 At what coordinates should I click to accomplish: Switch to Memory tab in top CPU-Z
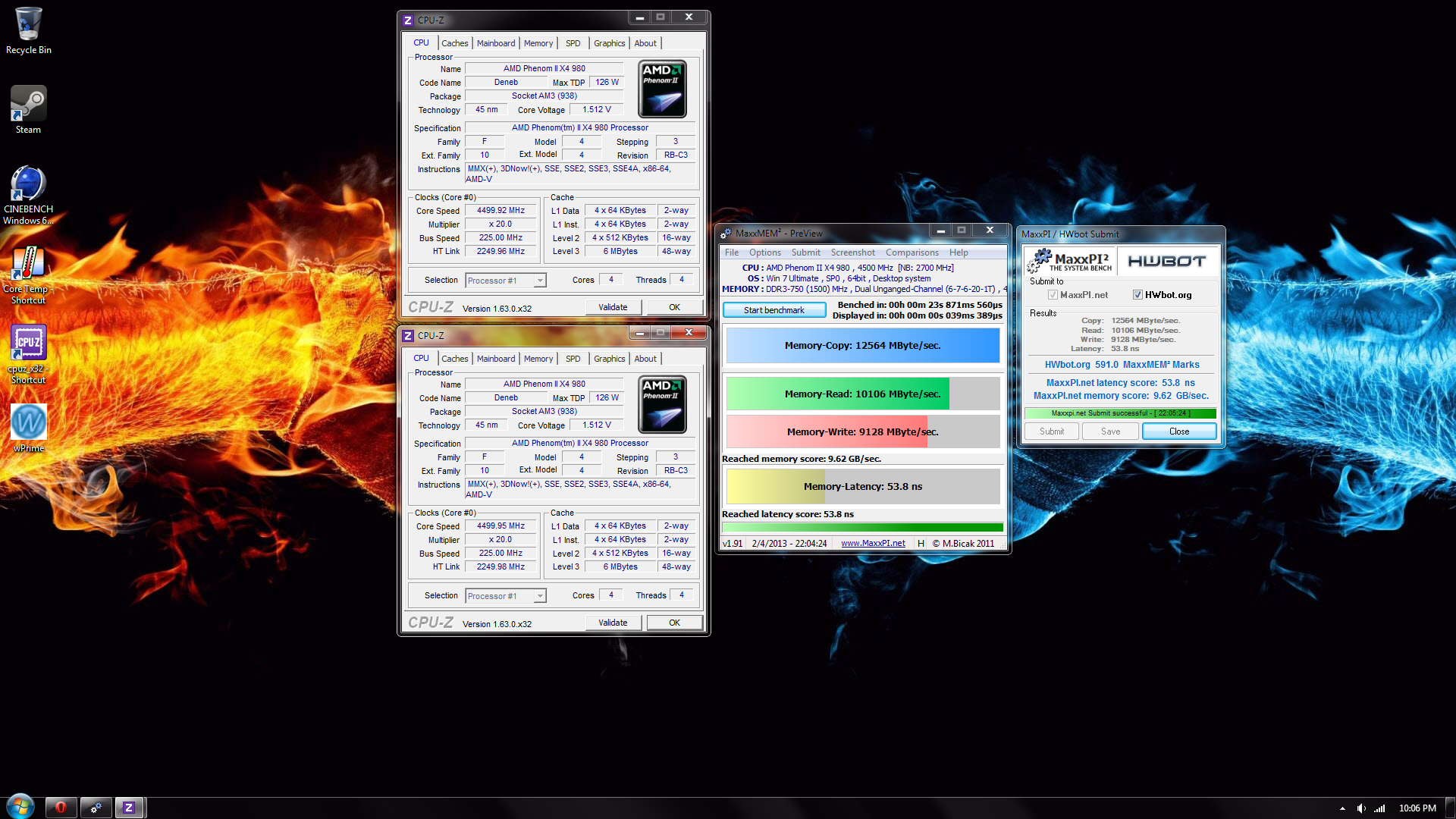pyautogui.click(x=538, y=43)
